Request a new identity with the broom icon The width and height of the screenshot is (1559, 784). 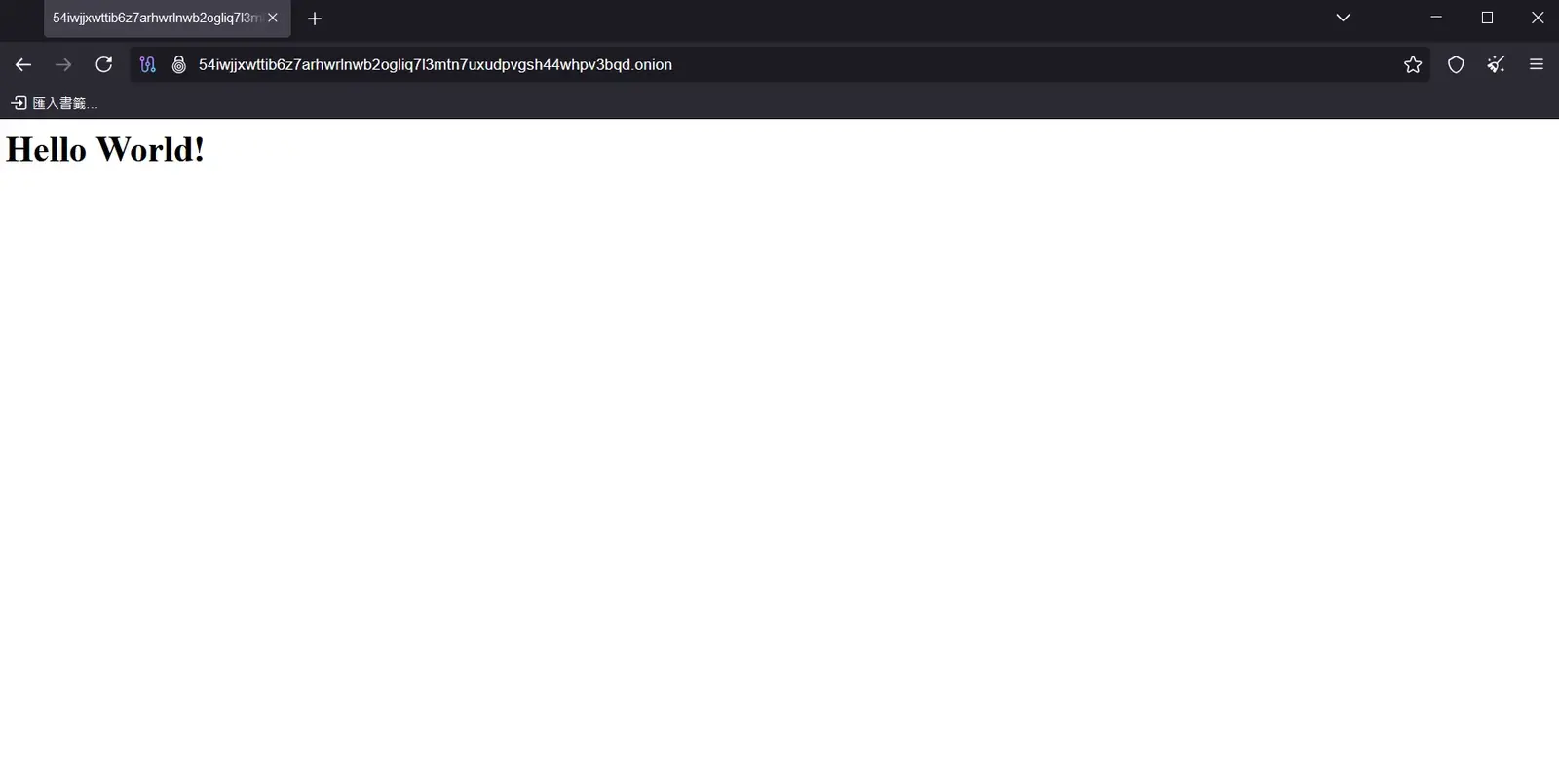tap(1496, 64)
